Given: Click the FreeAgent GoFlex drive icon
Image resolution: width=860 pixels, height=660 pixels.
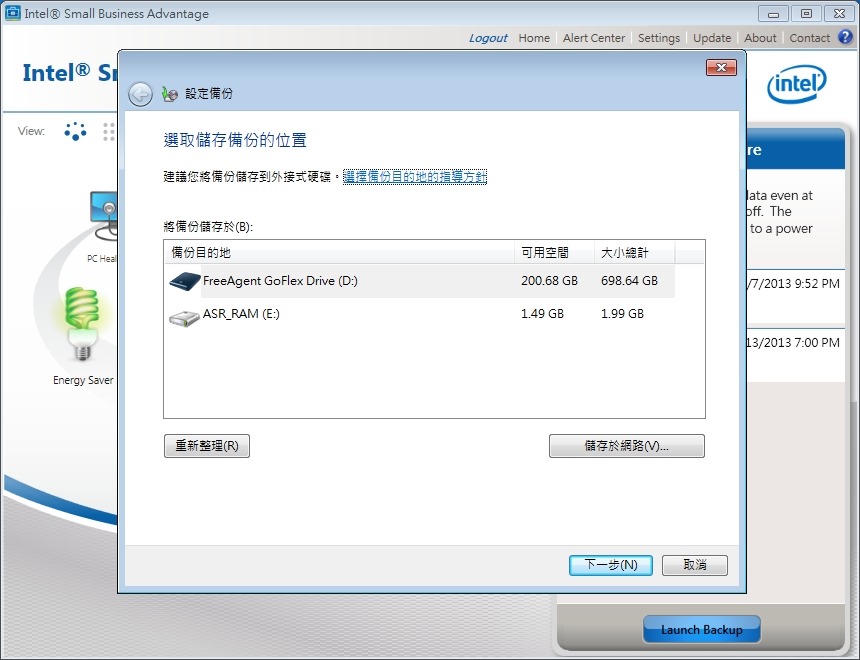Looking at the screenshot, I should click(184, 281).
